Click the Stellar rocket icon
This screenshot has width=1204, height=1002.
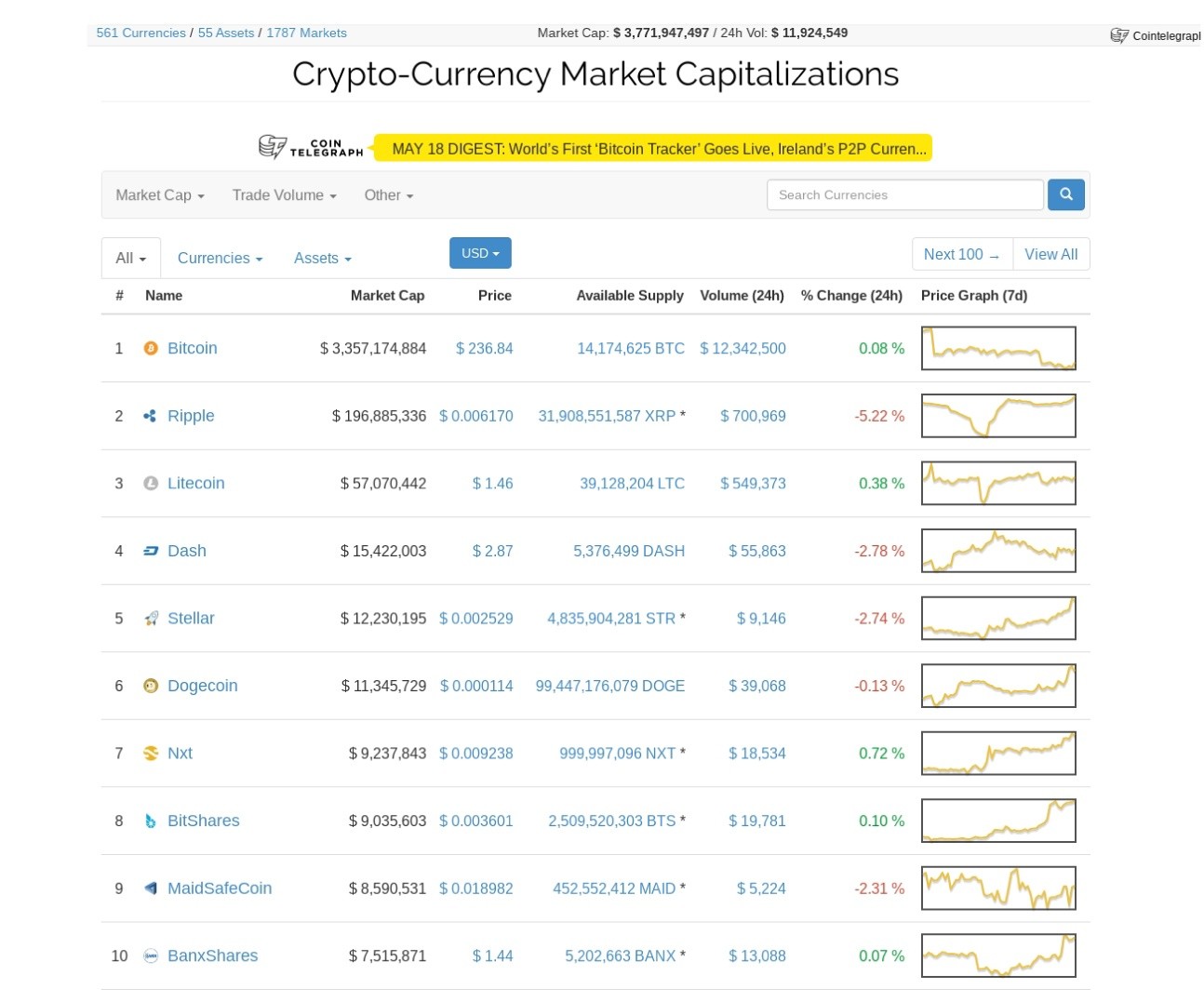(x=151, y=618)
